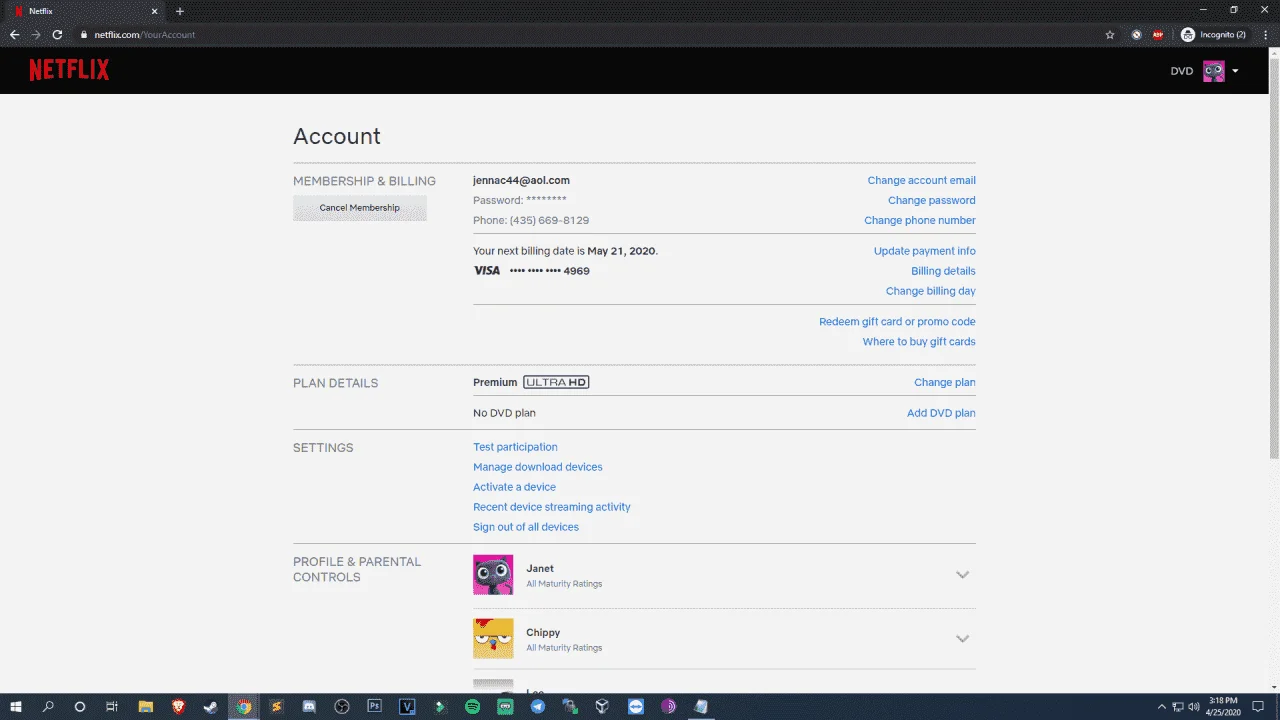1280x720 pixels.
Task: Click Redeem gift card or promo code
Action: click(897, 321)
